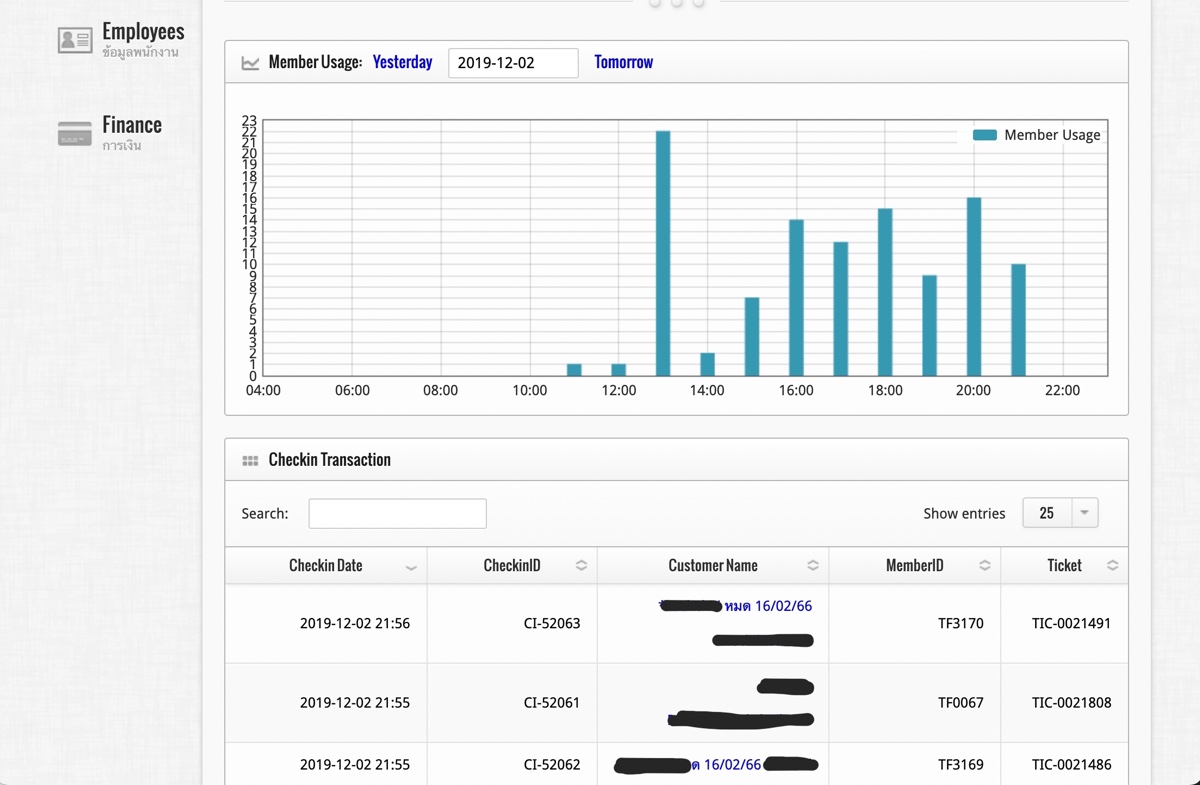Screen dimensions: 1200x785
Task: Click the Finance credit card icon
Action: [75, 133]
